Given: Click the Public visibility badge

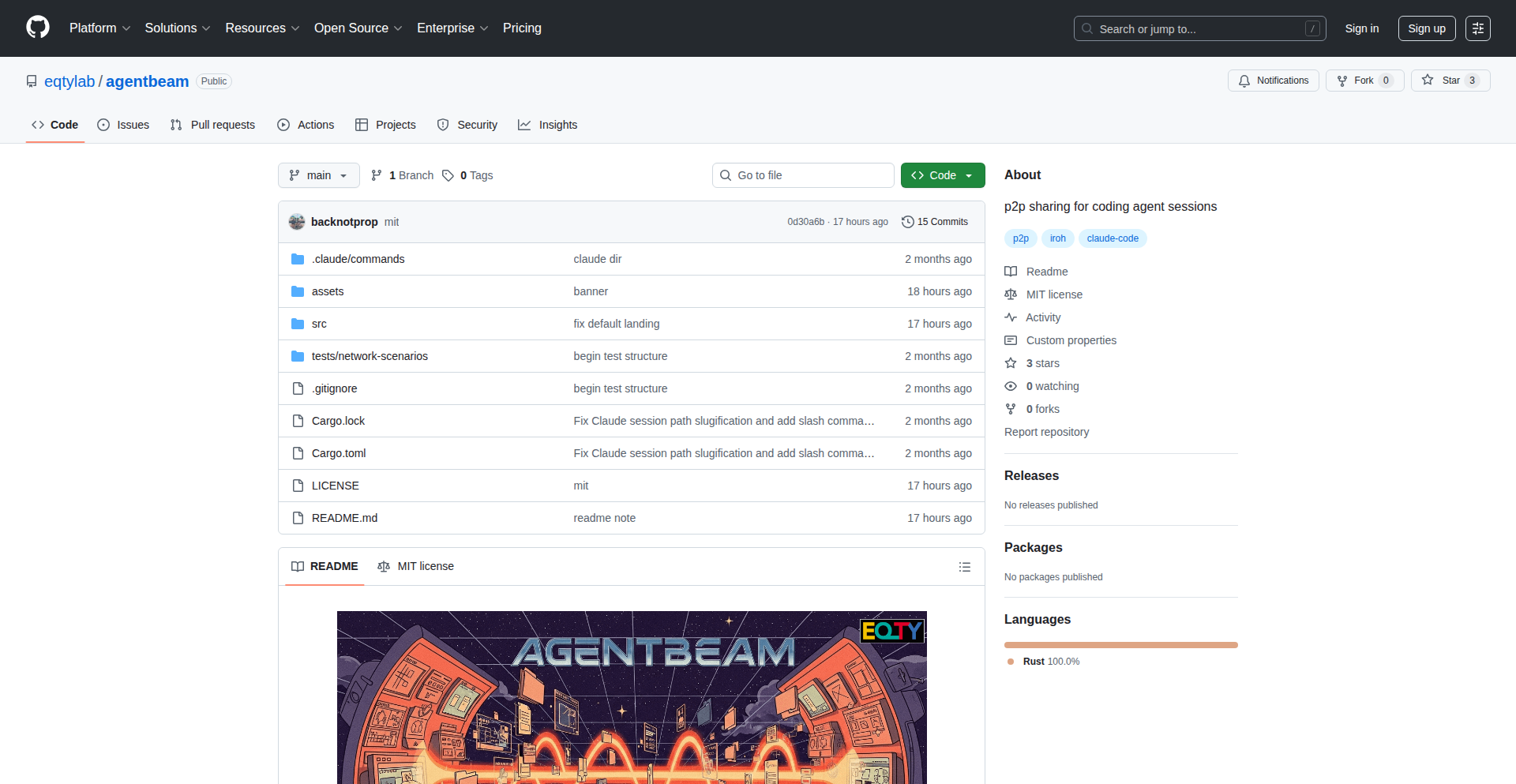Looking at the screenshot, I should [213, 81].
